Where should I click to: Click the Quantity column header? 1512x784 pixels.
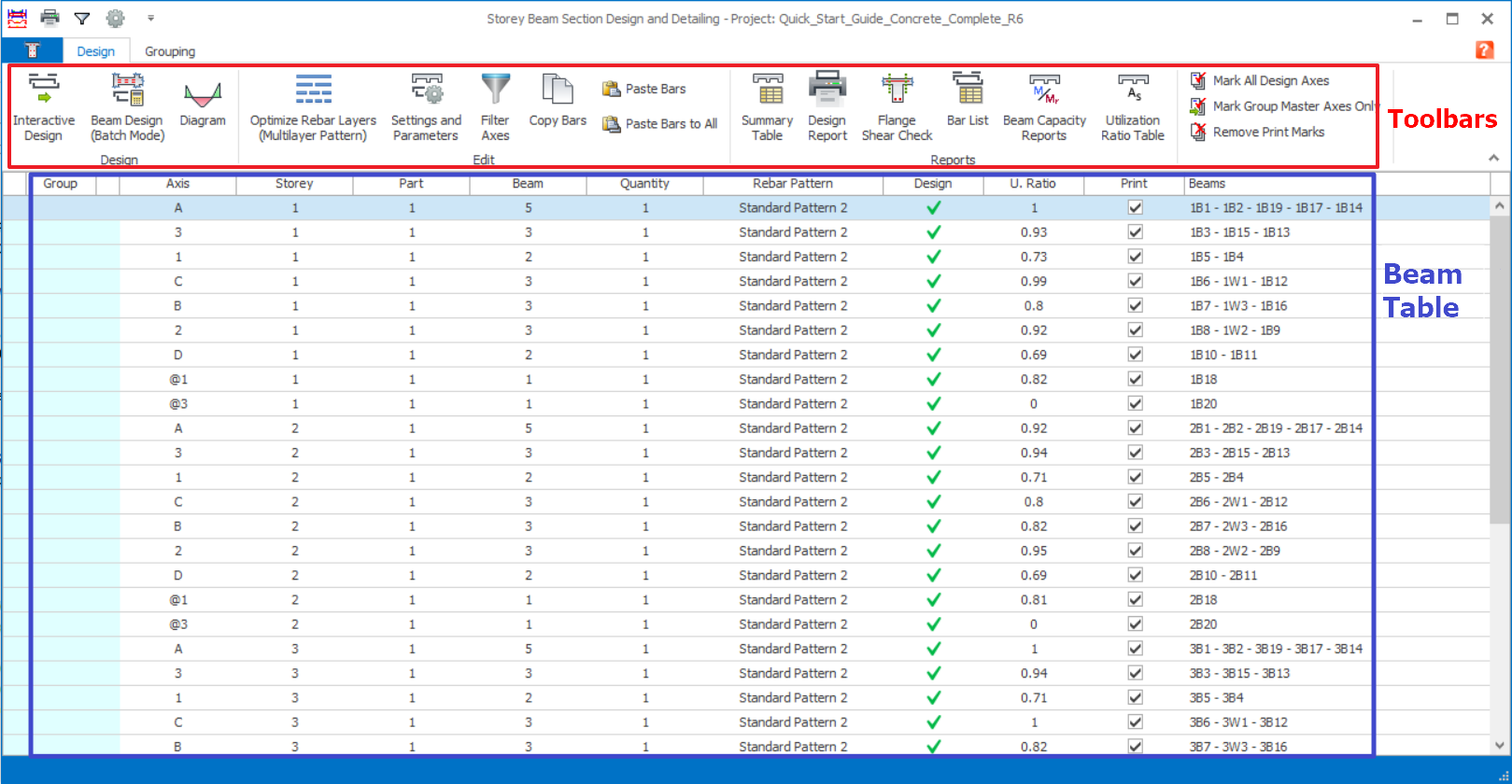pos(644,184)
